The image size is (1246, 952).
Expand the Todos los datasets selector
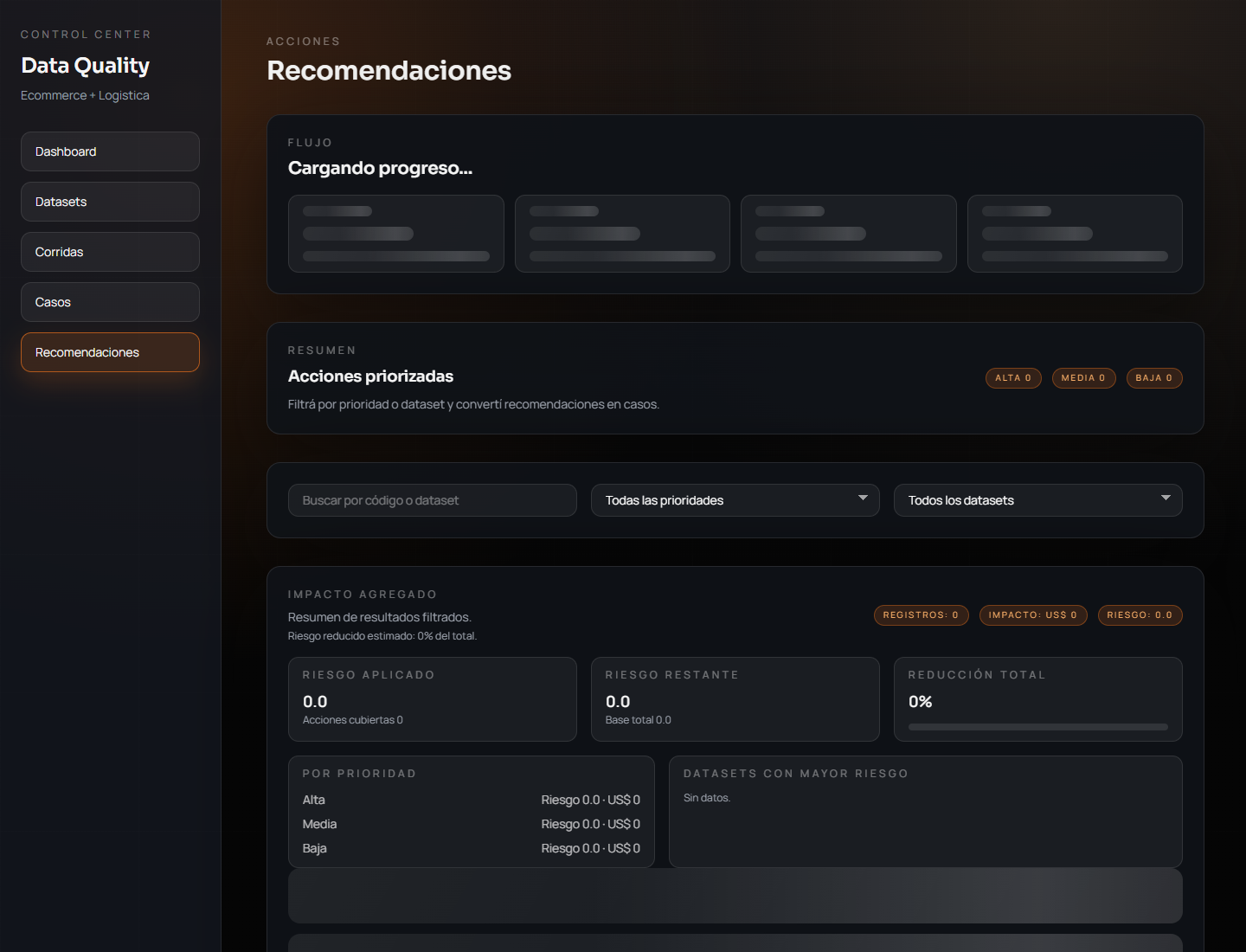(1037, 500)
